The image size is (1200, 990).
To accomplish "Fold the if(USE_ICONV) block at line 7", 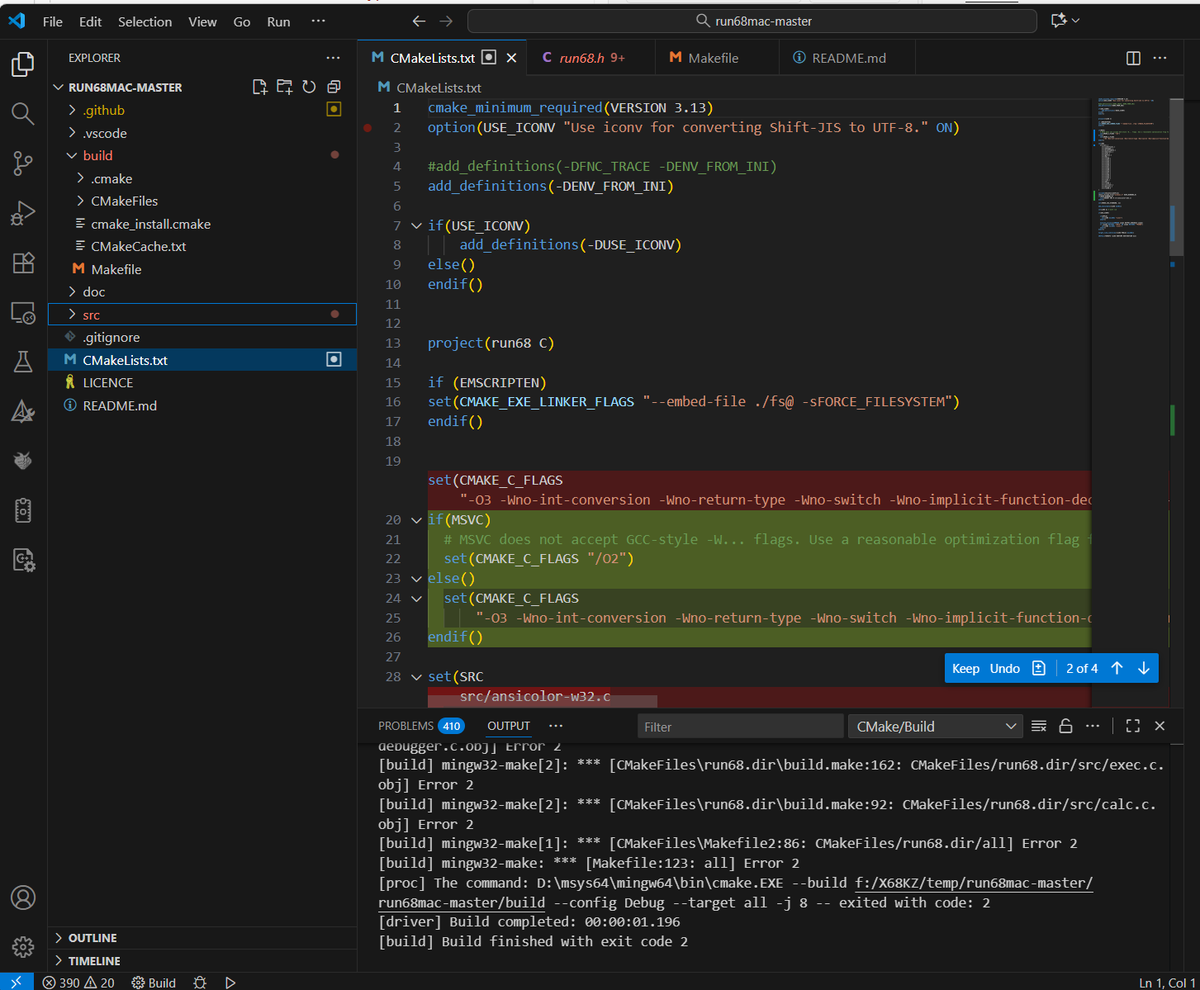I will [417, 226].
